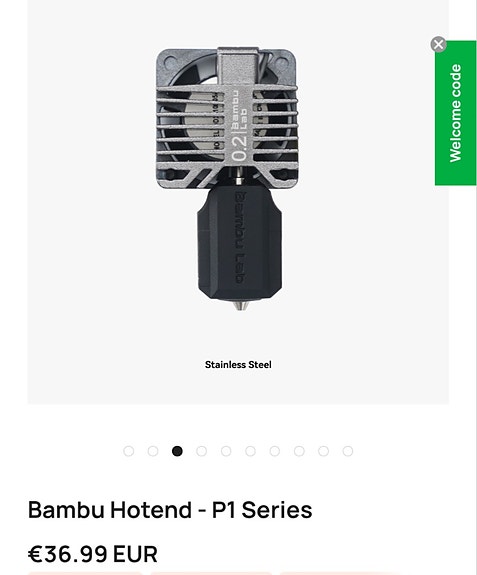Click the Bambu Hotend - P1 Series title
The height and width of the screenshot is (575, 477).
(170, 510)
